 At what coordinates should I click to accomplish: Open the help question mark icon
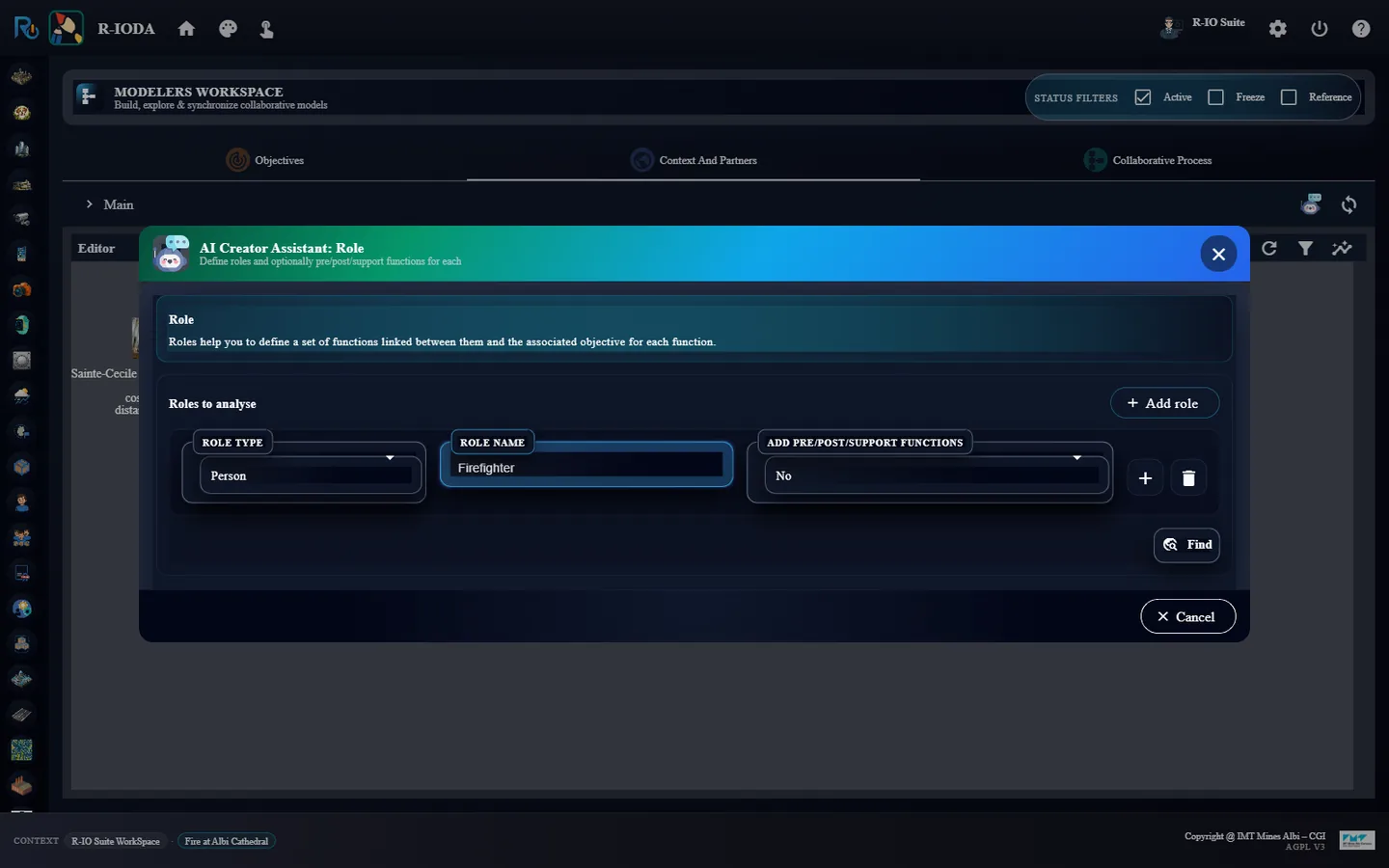1361,29
